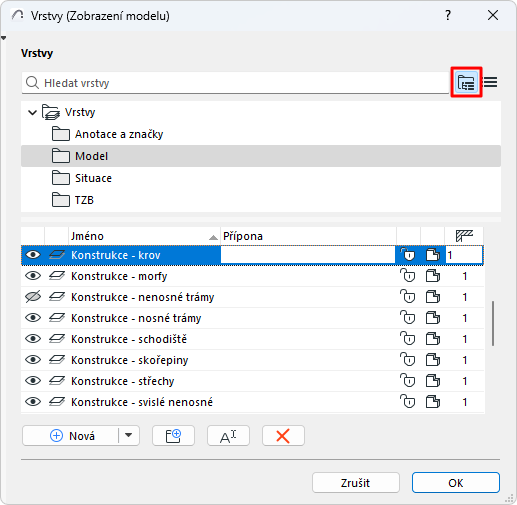Toggle 3D solid mode for Konstrukce - nenosné trámy
Viewport: 517px width, 505px height.
pyautogui.click(x=433, y=297)
